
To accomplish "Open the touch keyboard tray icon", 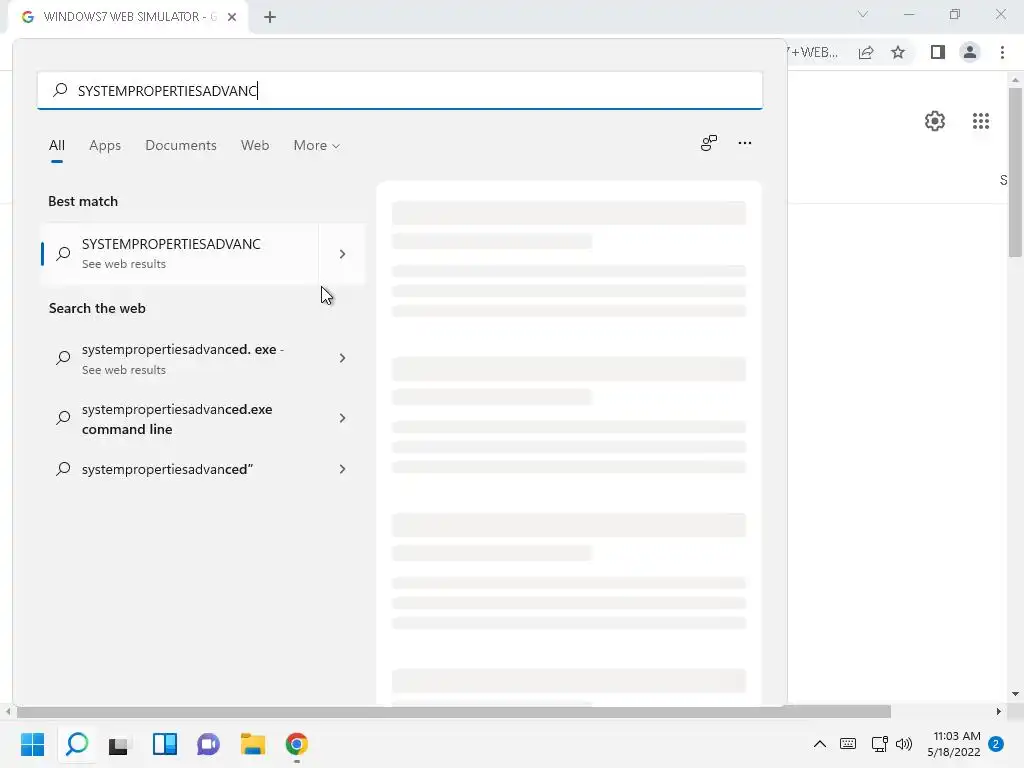I will (x=848, y=744).
